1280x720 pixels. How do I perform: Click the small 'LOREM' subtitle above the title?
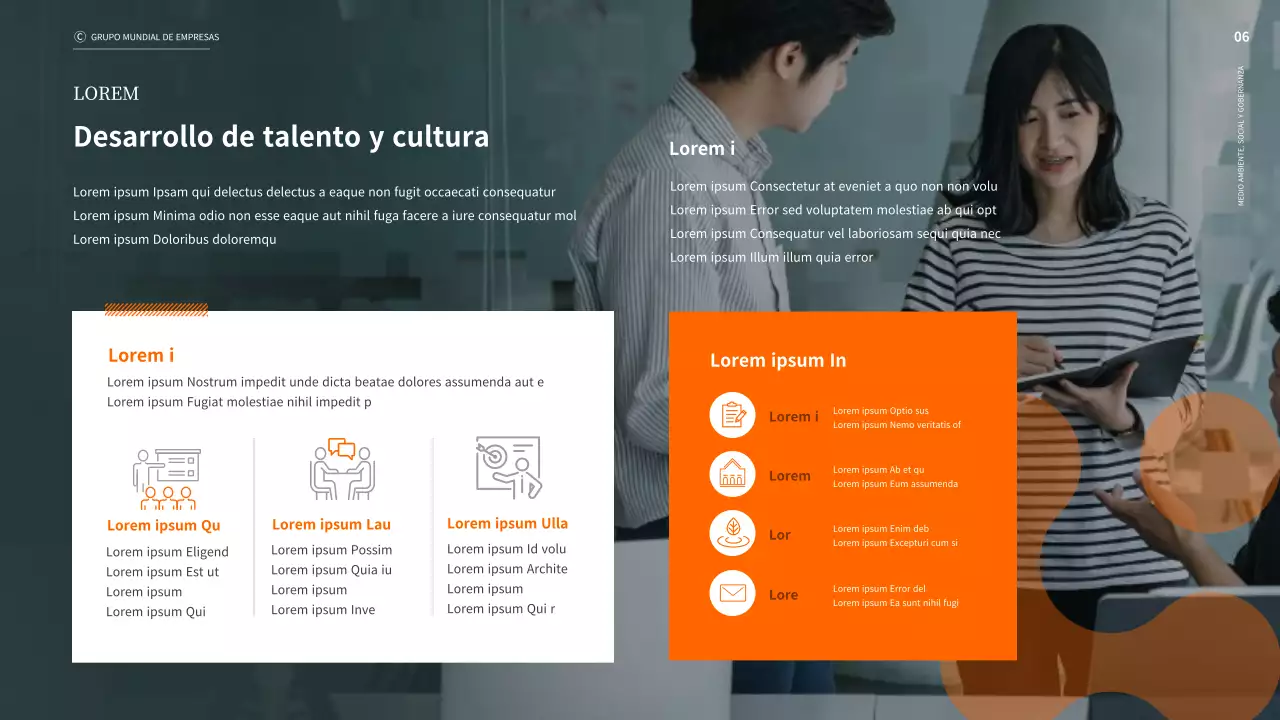point(106,94)
